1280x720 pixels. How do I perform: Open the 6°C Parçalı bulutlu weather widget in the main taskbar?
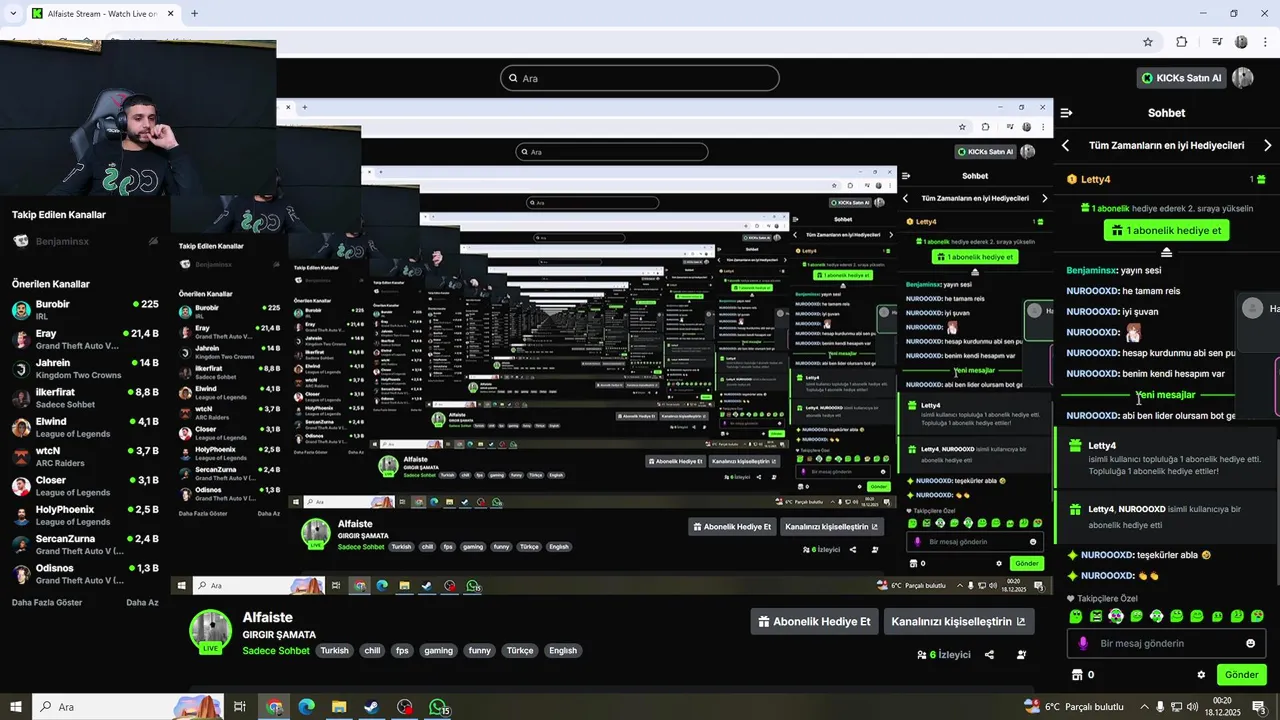tap(1073, 707)
